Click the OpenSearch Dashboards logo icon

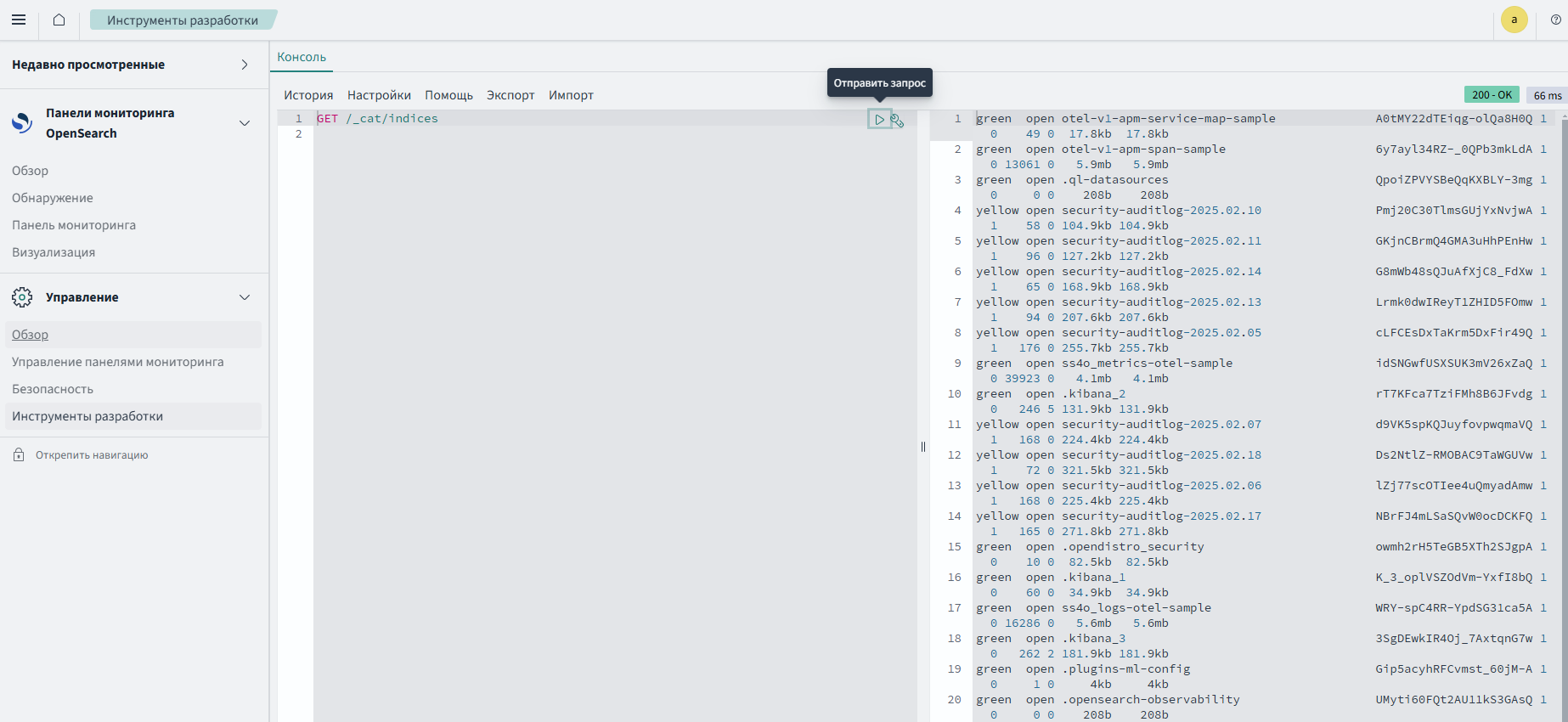click(22, 123)
